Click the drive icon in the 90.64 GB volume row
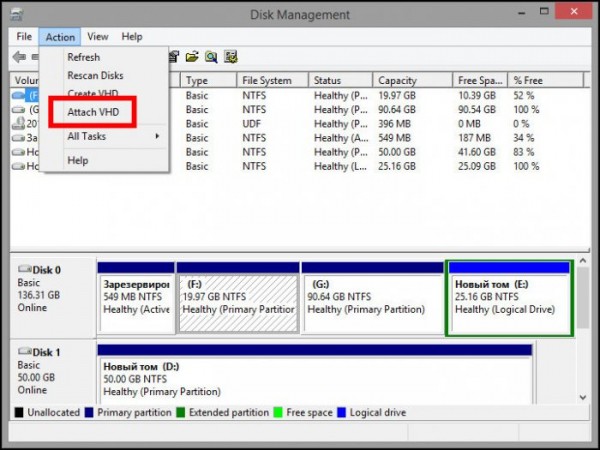The width and height of the screenshot is (600, 450). point(18,110)
